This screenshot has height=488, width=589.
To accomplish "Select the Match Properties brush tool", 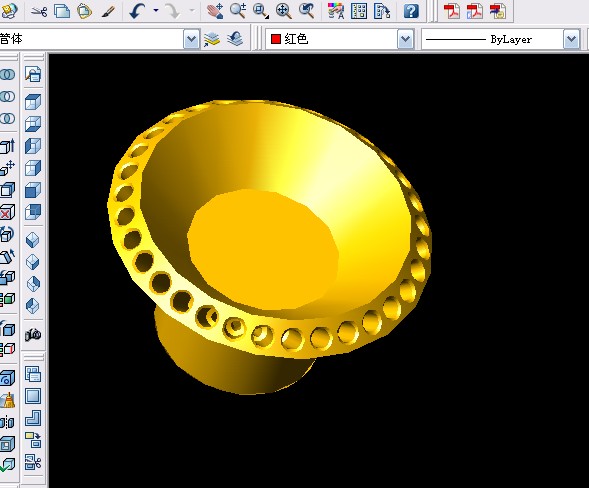I will tap(108, 12).
